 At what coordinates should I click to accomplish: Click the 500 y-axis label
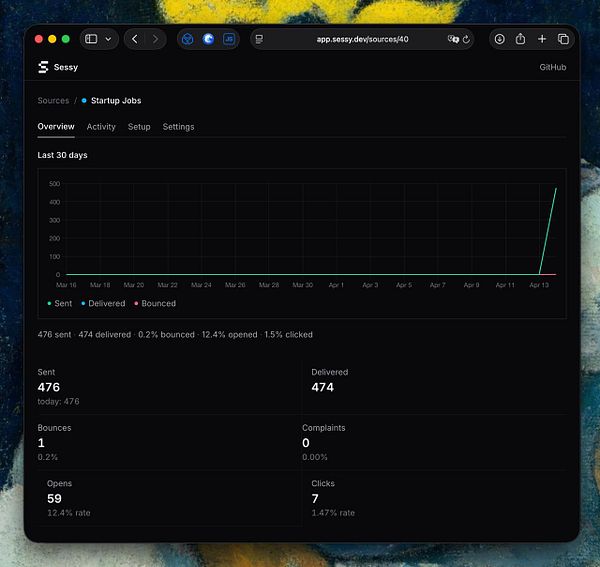pos(54,184)
